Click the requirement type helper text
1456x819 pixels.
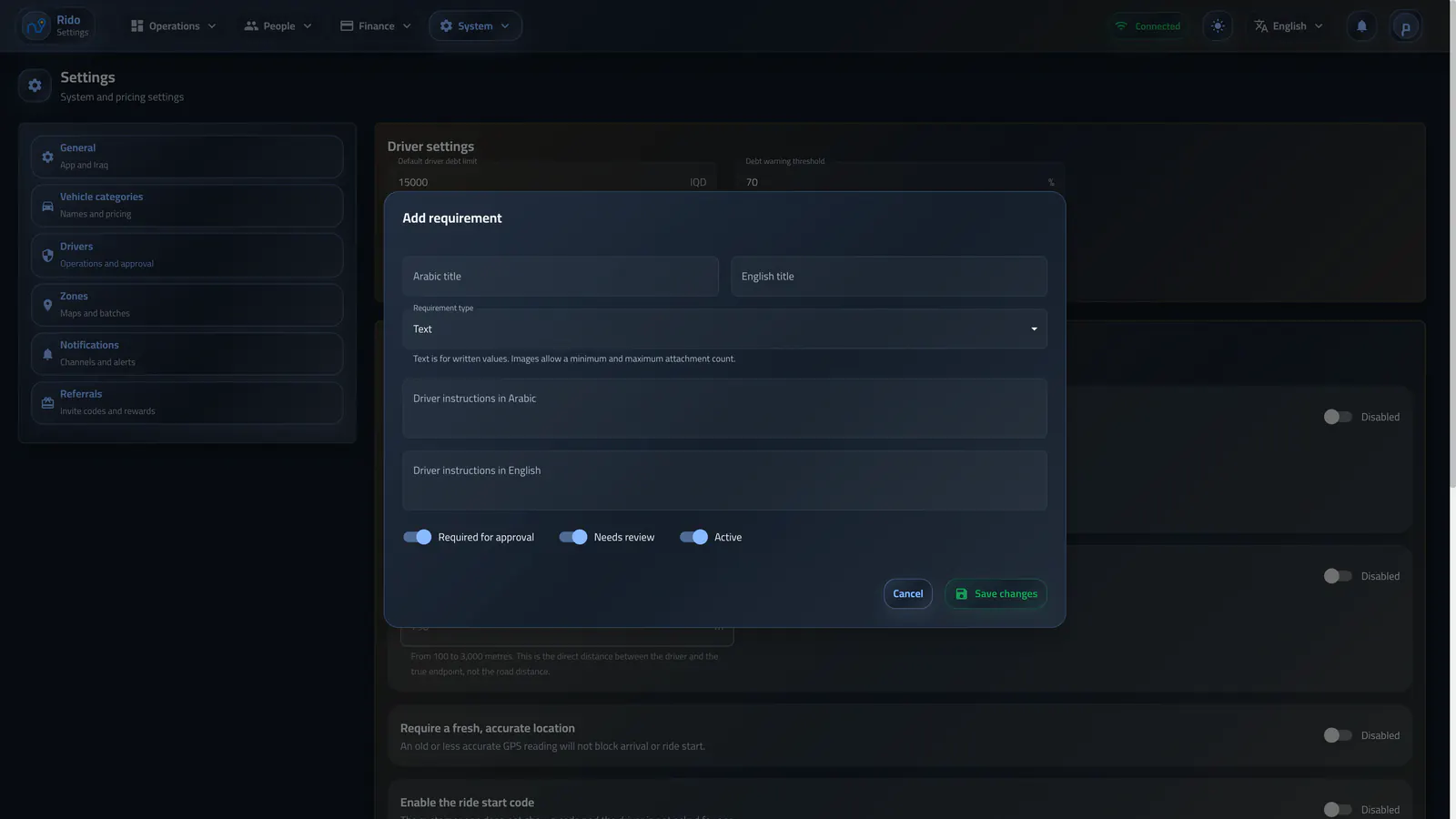pos(574,359)
